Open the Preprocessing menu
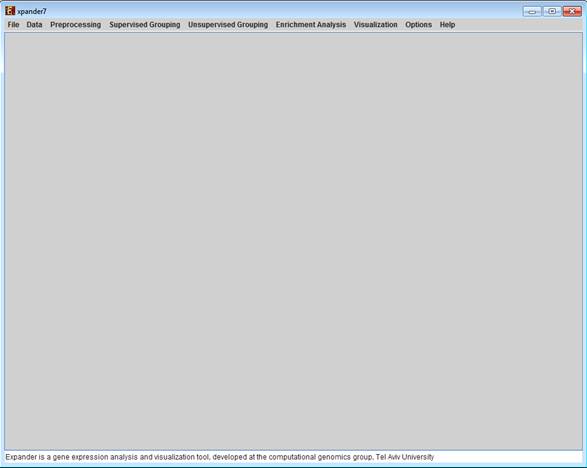Image resolution: width=587 pixels, height=468 pixels. tap(76, 25)
